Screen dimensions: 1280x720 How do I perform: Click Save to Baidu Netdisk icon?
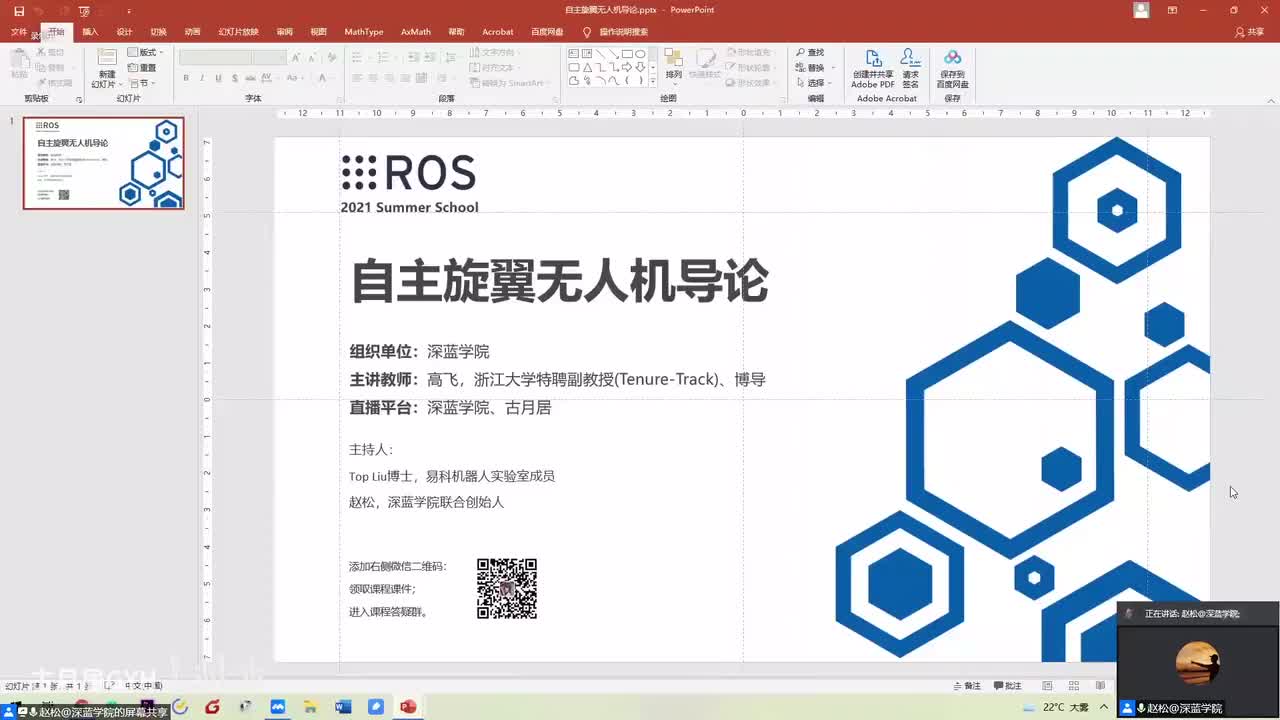952,68
